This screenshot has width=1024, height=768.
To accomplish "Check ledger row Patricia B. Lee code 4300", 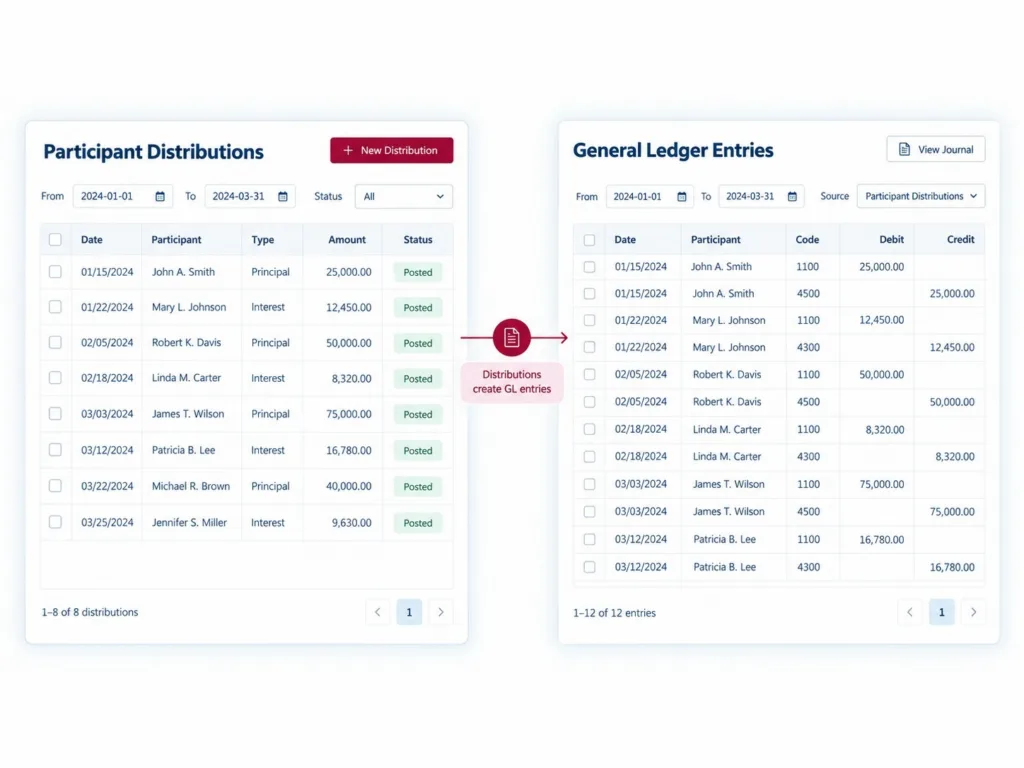I will pyautogui.click(x=589, y=567).
